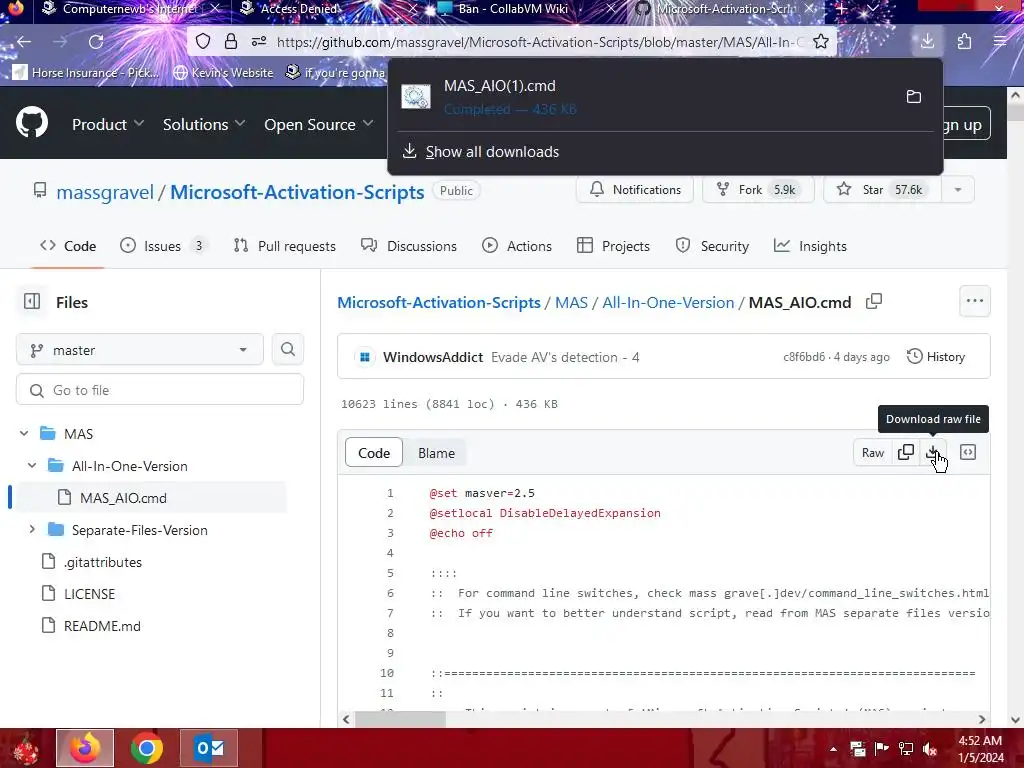Open the massgravel user link
The image size is (1024, 768).
(x=104, y=192)
